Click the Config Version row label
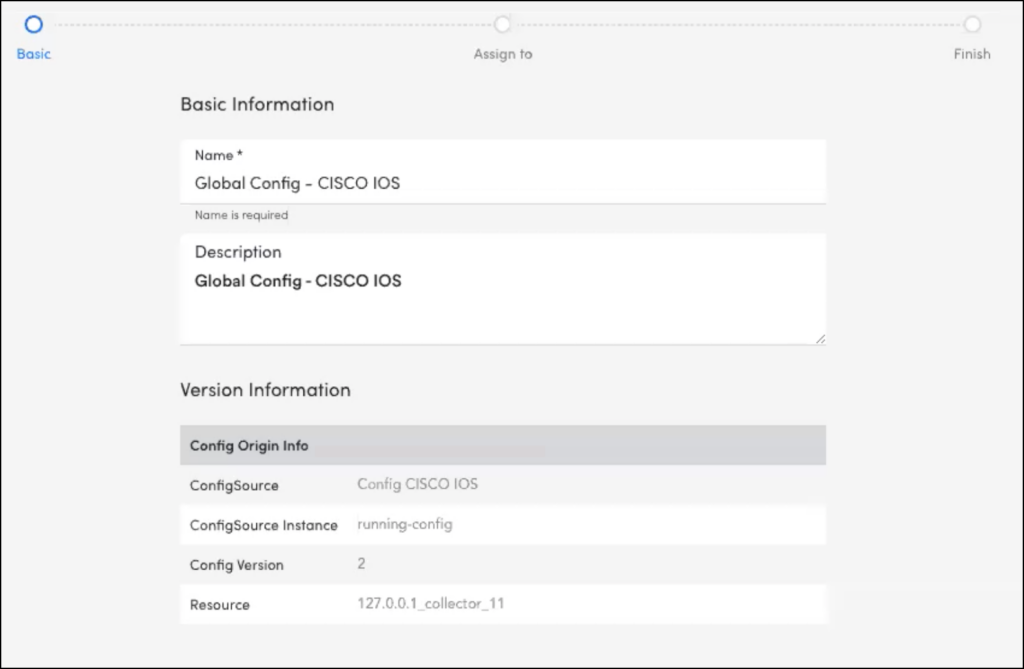 pyautogui.click(x=237, y=565)
